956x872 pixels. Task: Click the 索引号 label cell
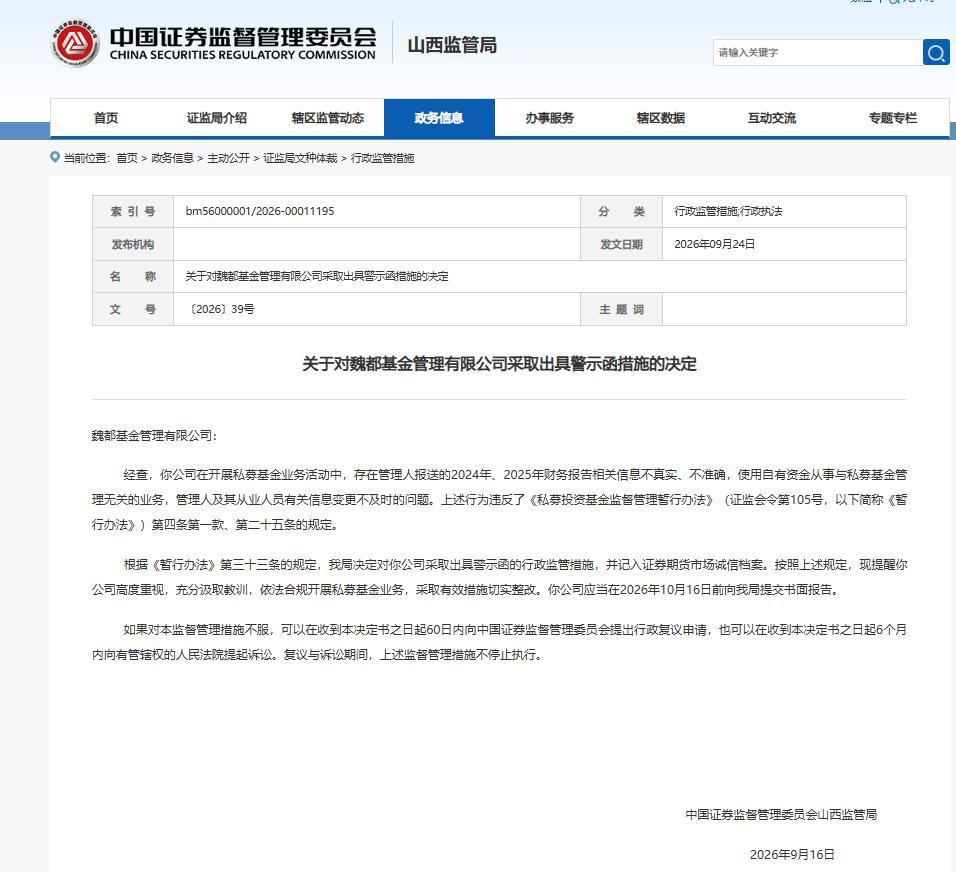133,212
